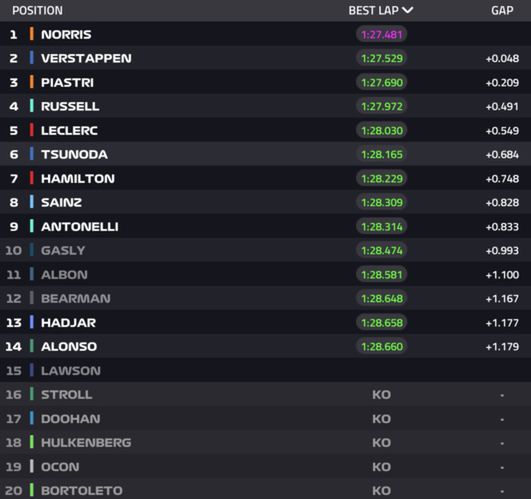Click the GAP column header
This screenshot has width=531, height=499.
502,10
